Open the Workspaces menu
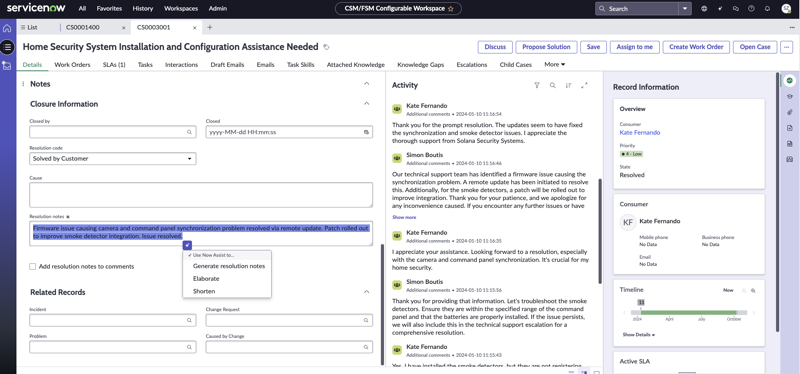 (x=181, y=9)
